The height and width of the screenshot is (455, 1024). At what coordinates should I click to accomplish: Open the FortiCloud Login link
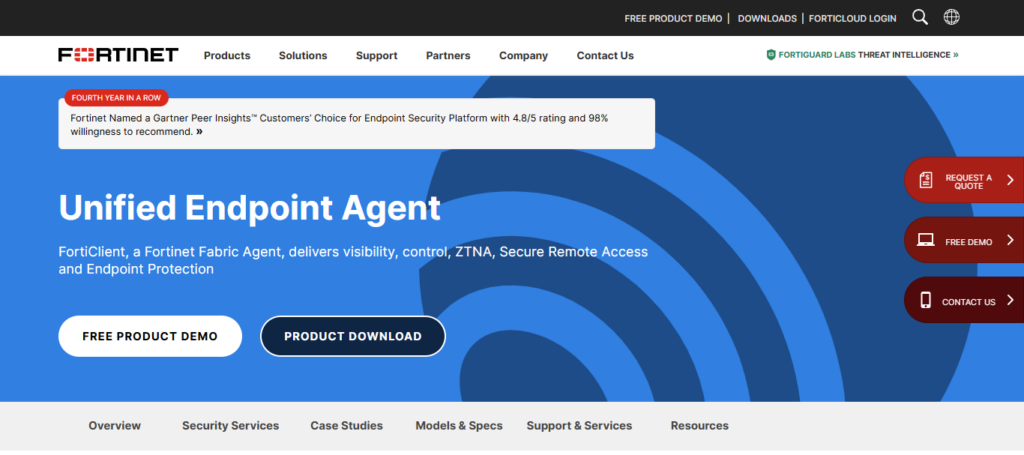[852, 18]
